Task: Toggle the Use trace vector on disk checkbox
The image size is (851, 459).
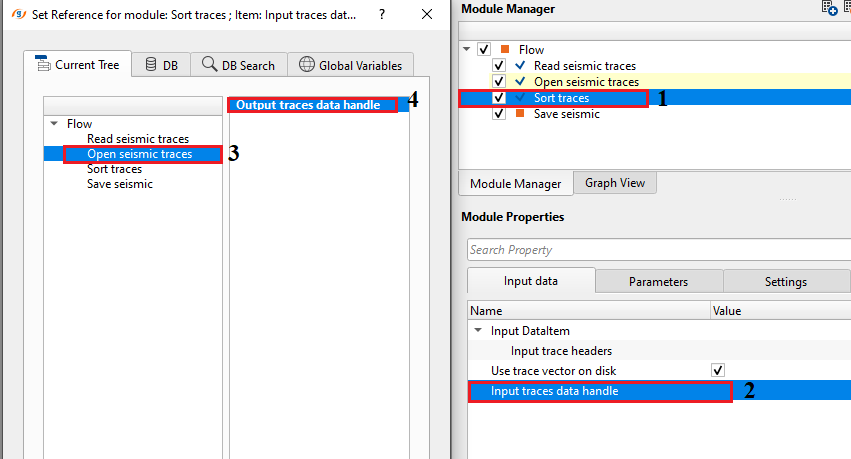Action: (717, 371)
